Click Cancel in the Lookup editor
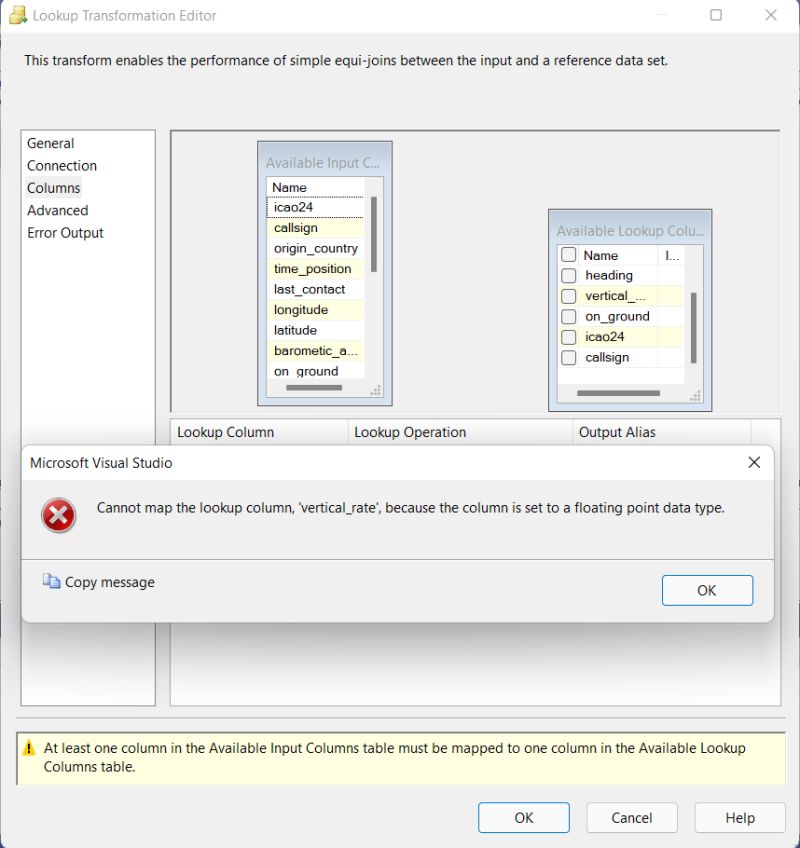 pyautogui.click(x=631, y=817)
